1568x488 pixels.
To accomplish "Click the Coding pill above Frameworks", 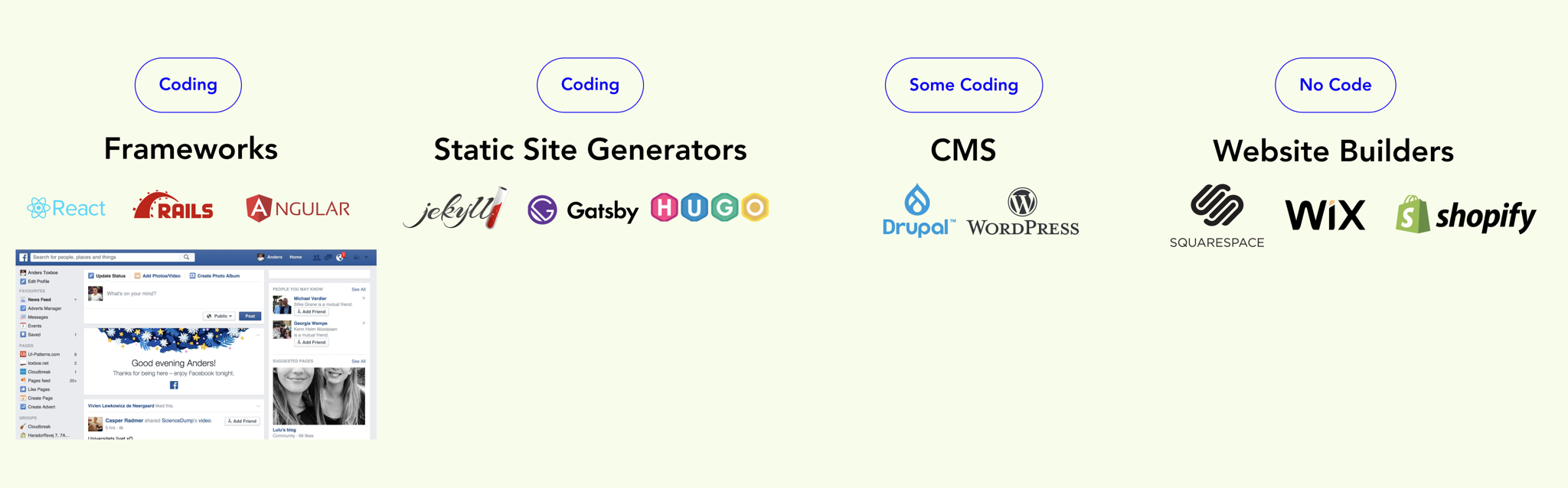I will (188, 85).
